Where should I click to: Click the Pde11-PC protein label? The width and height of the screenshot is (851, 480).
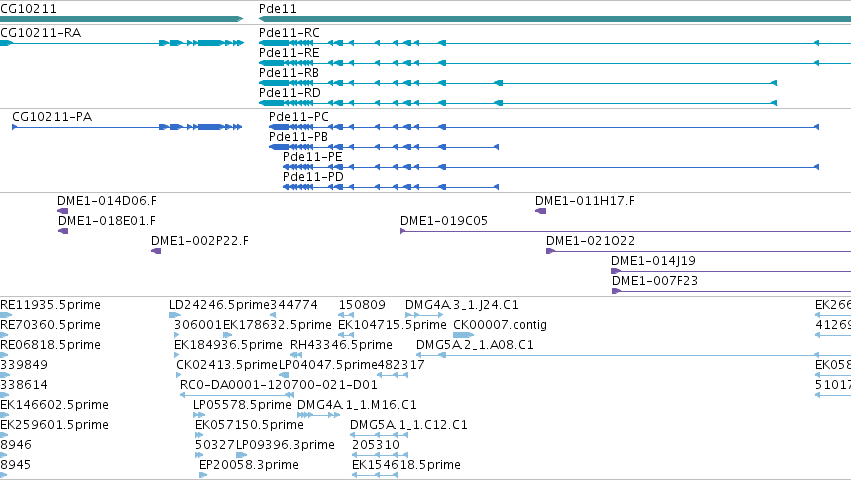[299, 117]
